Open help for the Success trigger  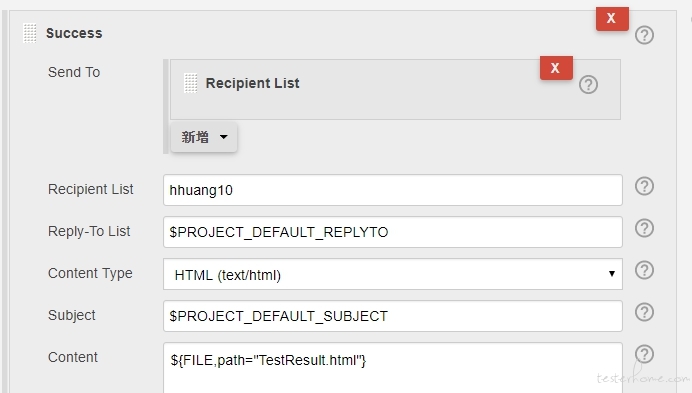(x=644, y=35)
